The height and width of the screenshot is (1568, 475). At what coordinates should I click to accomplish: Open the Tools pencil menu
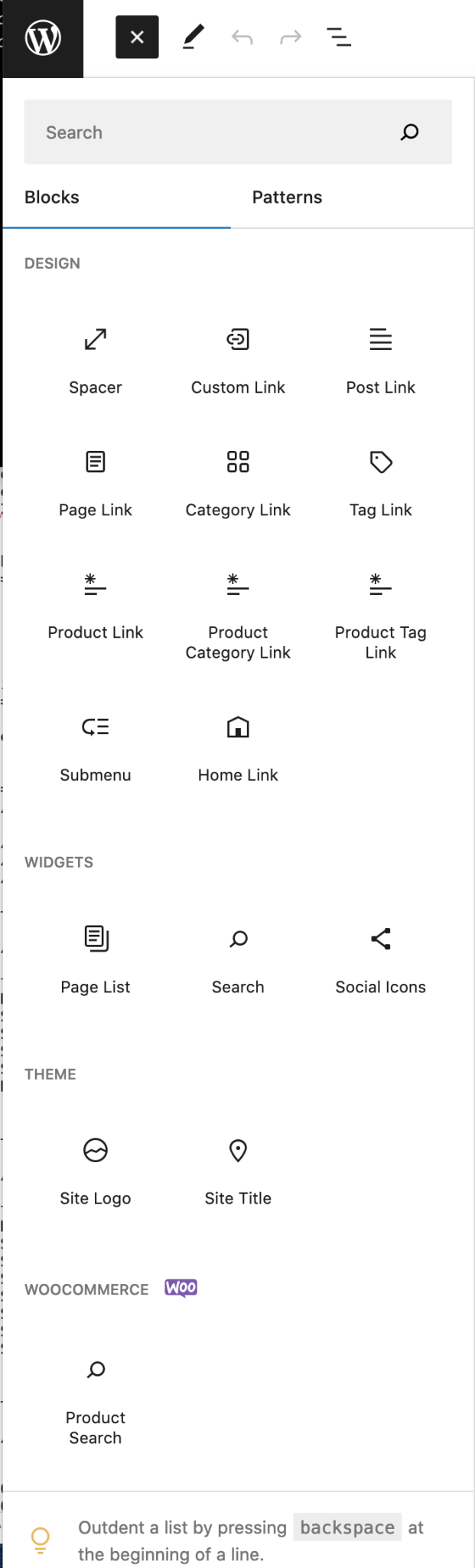tap(194, 37)
